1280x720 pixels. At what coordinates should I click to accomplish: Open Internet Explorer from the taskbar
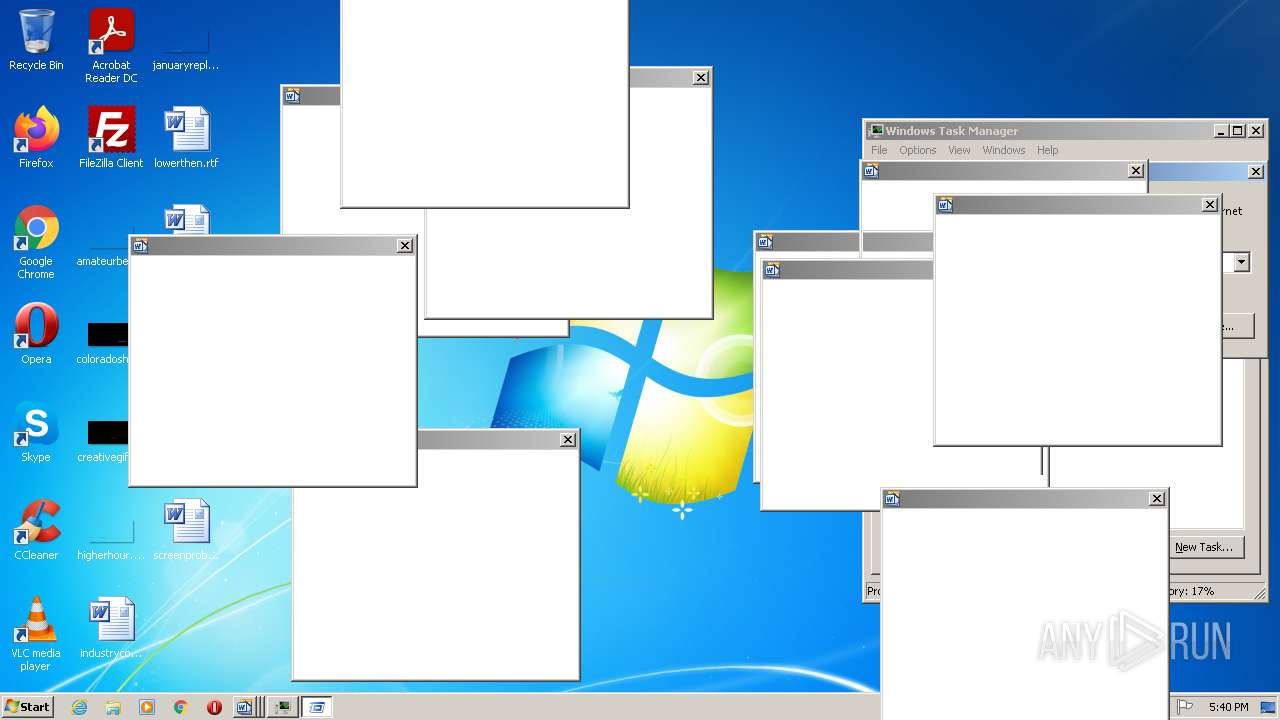coord(79,707)
